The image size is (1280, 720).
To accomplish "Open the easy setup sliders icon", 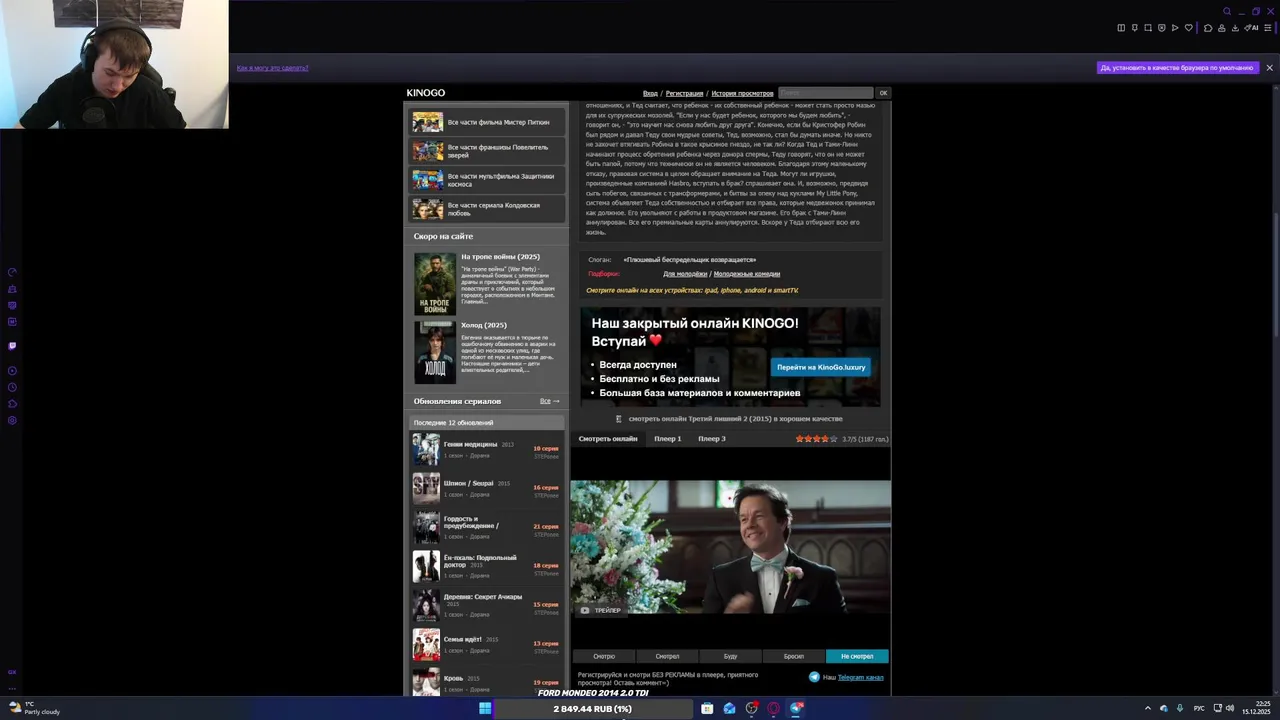I will tap(1268, 28).
